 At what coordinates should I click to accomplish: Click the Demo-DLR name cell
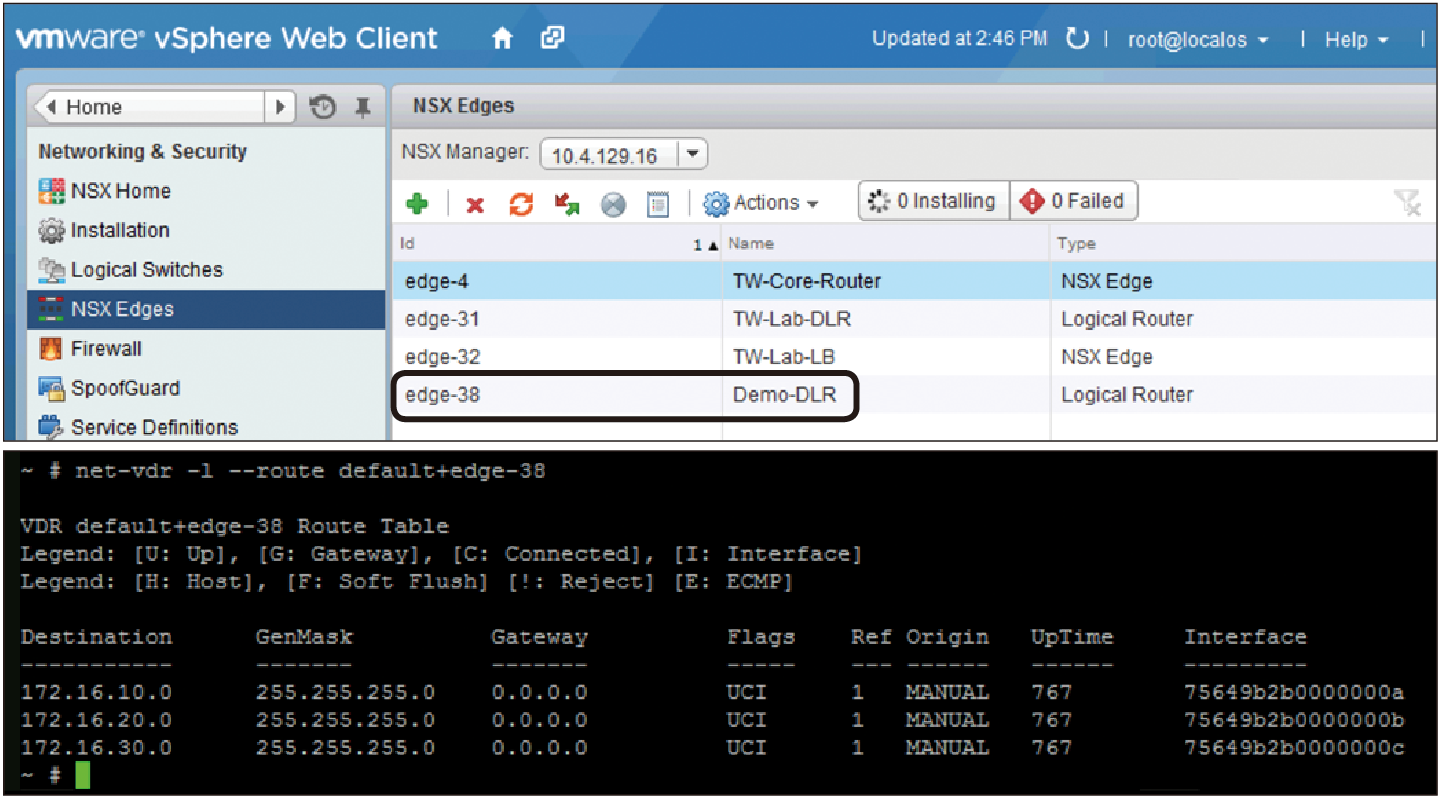coord(784,395)
